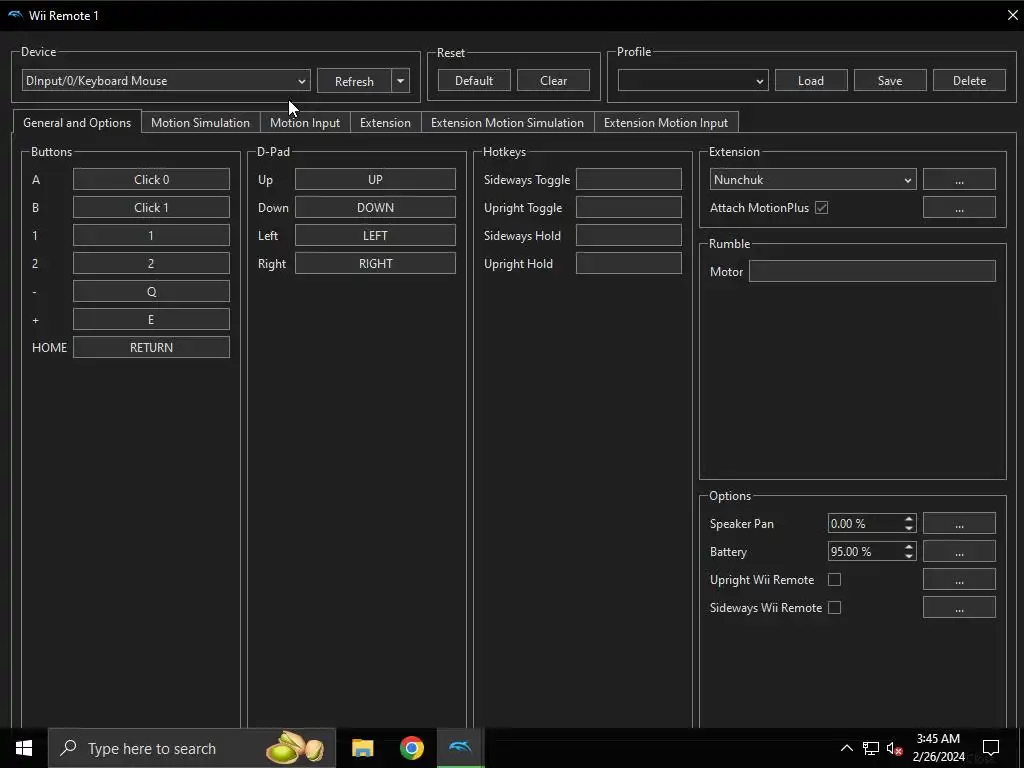Open the Extension Nunchuk dropdown

812,180
